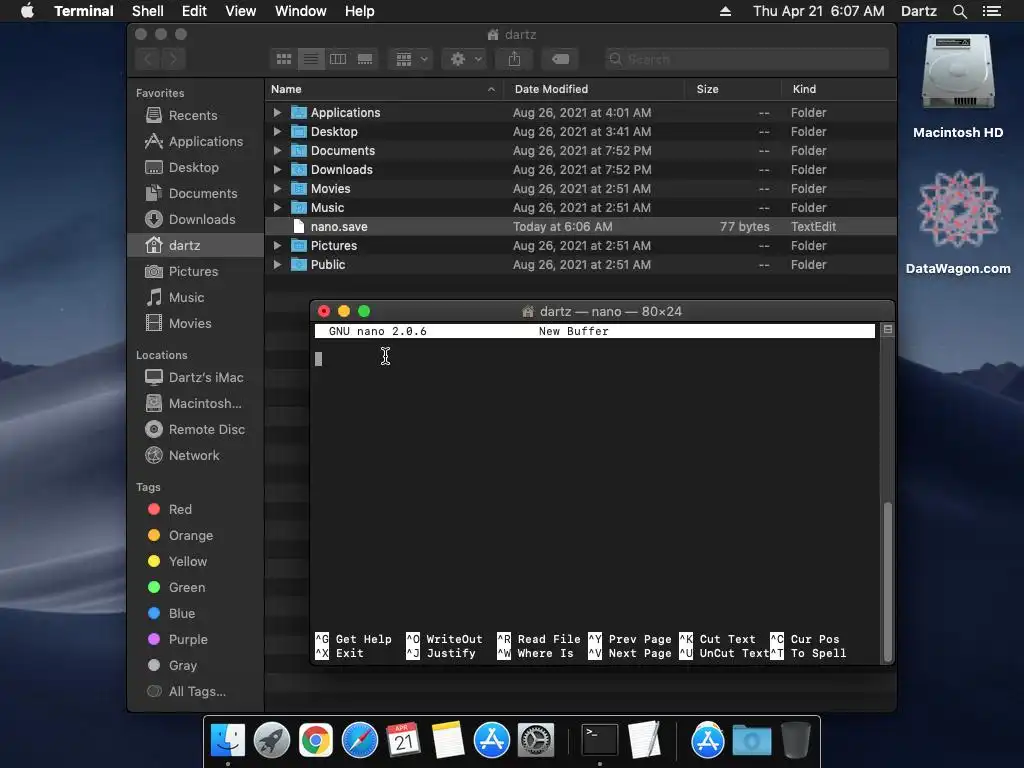Sort by the Size column header
Viewport: 1024px width, 768px height.
pos(733,89)
